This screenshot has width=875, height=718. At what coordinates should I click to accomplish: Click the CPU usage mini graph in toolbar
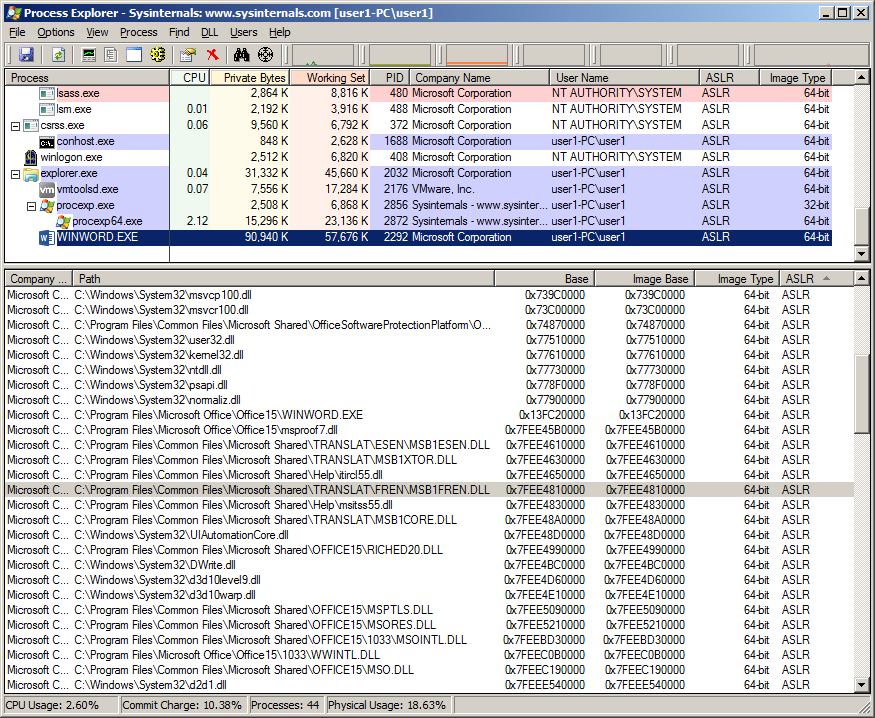coord(323,55)
